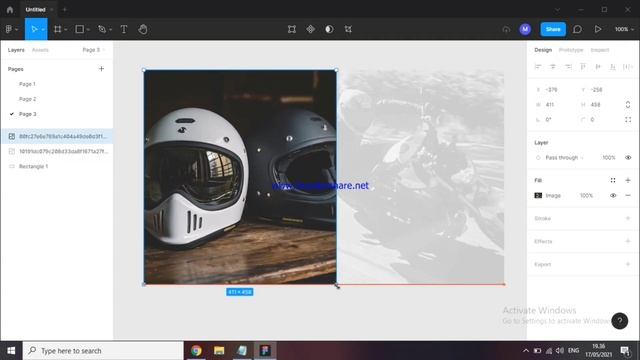Add a stroke with plus icon

tap(628, 218)
